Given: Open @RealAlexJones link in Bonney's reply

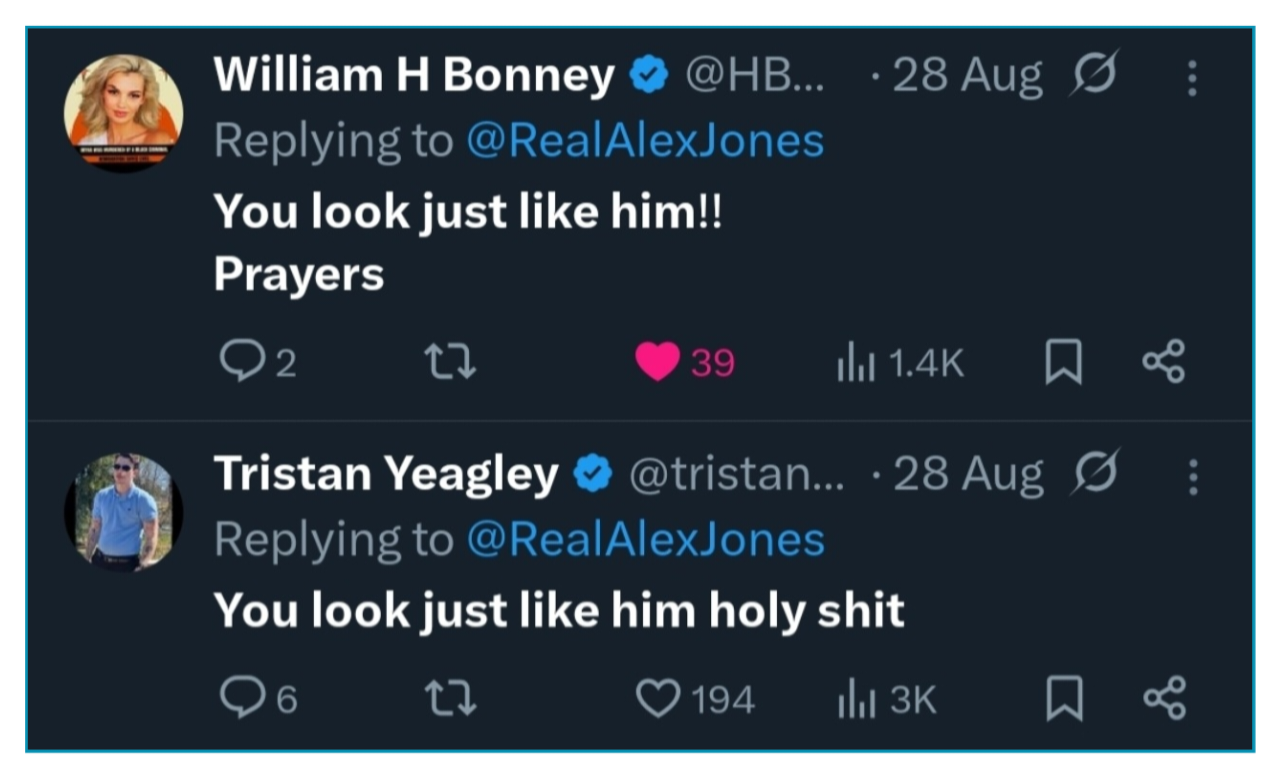Looking at the screenshot, I should [645, 141].
